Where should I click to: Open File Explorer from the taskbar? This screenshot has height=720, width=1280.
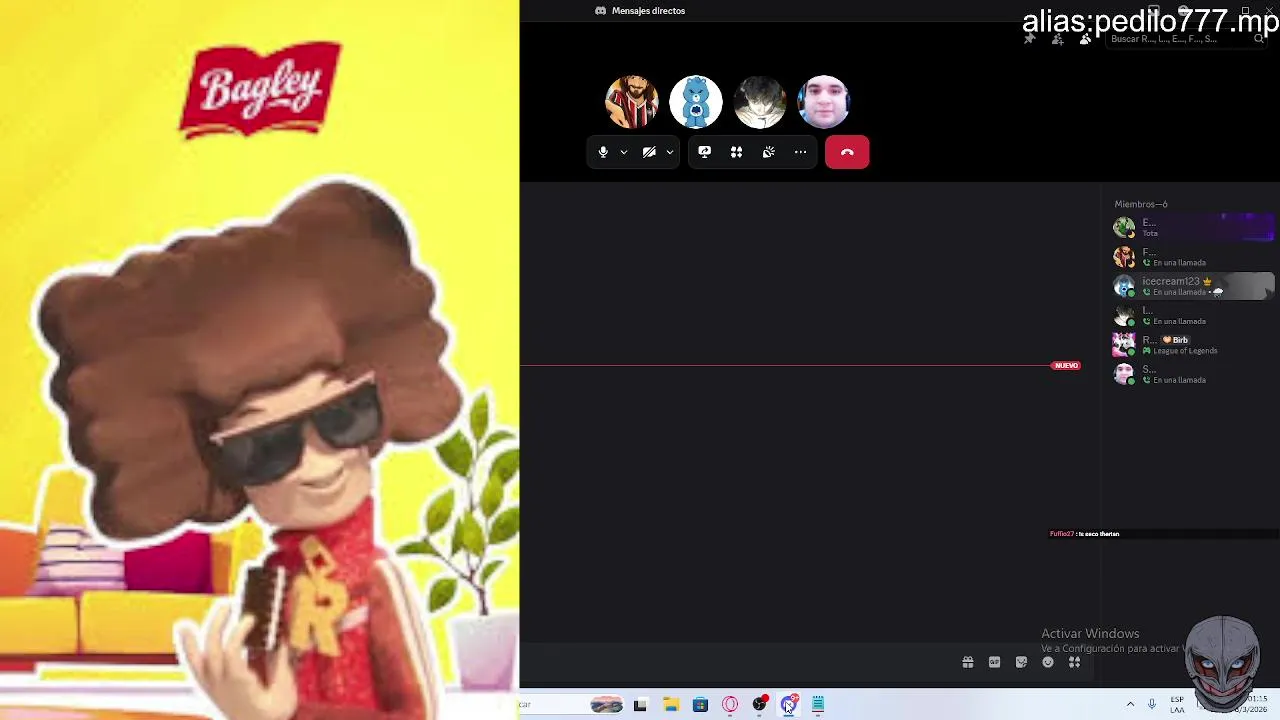point(671,705)
